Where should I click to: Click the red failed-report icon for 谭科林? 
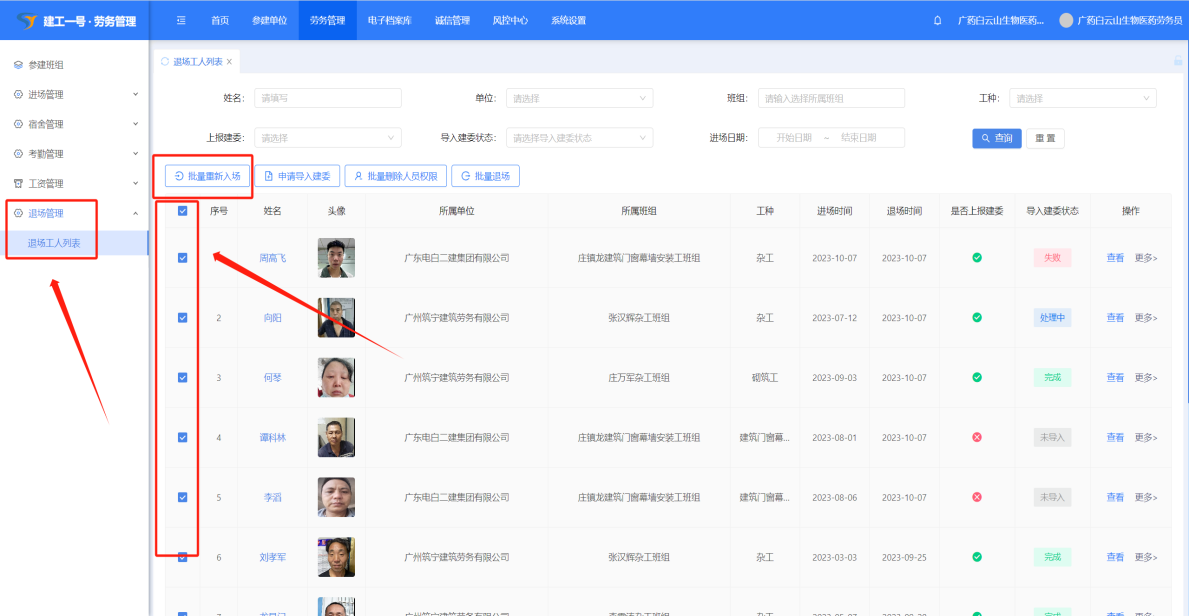[x=977, y=438]
